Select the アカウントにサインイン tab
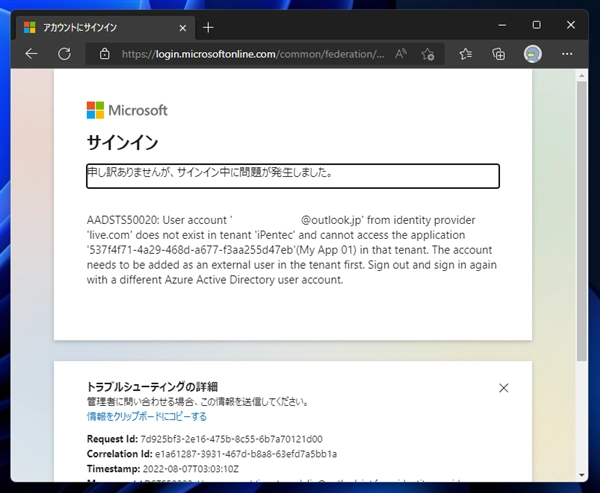This screenshot has height=493, width=600. pyautogui.click(x=105, y=28)
